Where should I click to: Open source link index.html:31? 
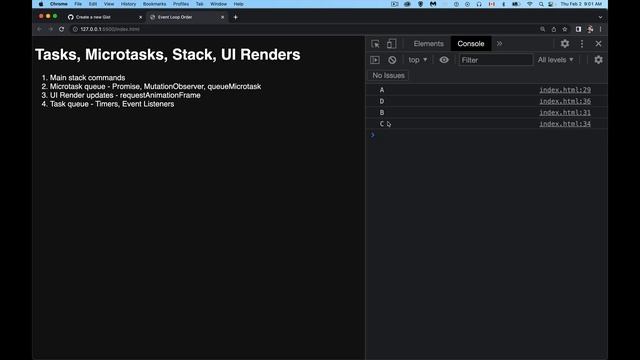tap(565, 113)
